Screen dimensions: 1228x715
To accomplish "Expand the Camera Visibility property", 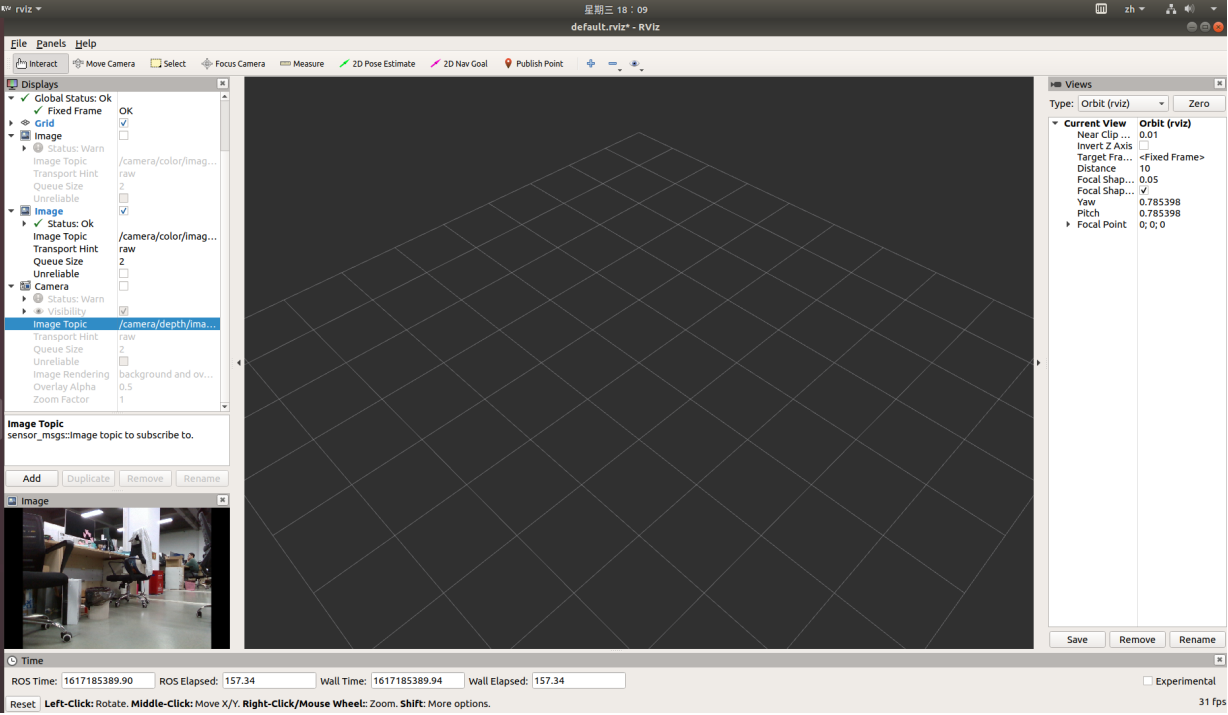I will [x=24, y=312].
